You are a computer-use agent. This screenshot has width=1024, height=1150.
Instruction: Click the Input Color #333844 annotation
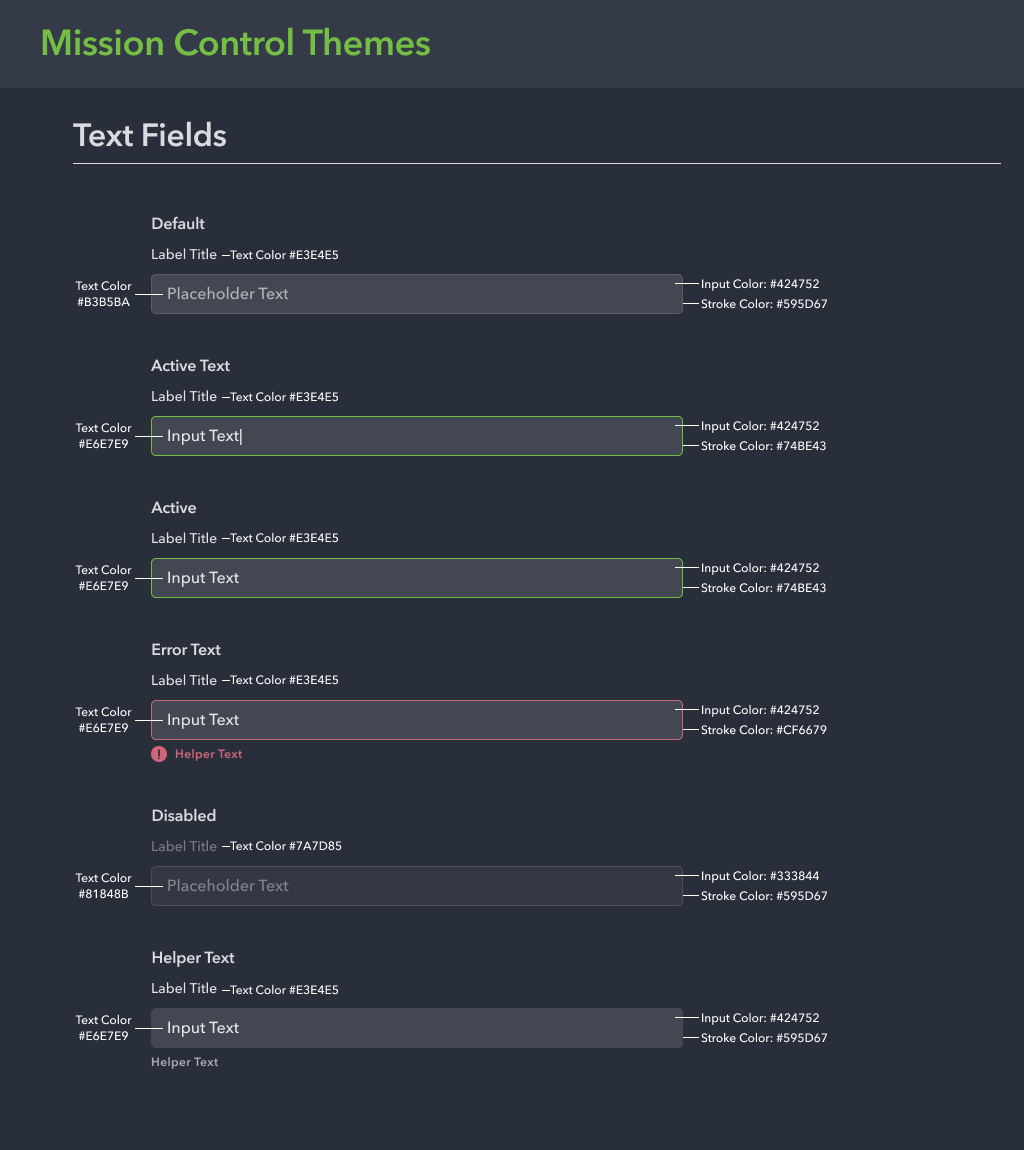point(760,876)
